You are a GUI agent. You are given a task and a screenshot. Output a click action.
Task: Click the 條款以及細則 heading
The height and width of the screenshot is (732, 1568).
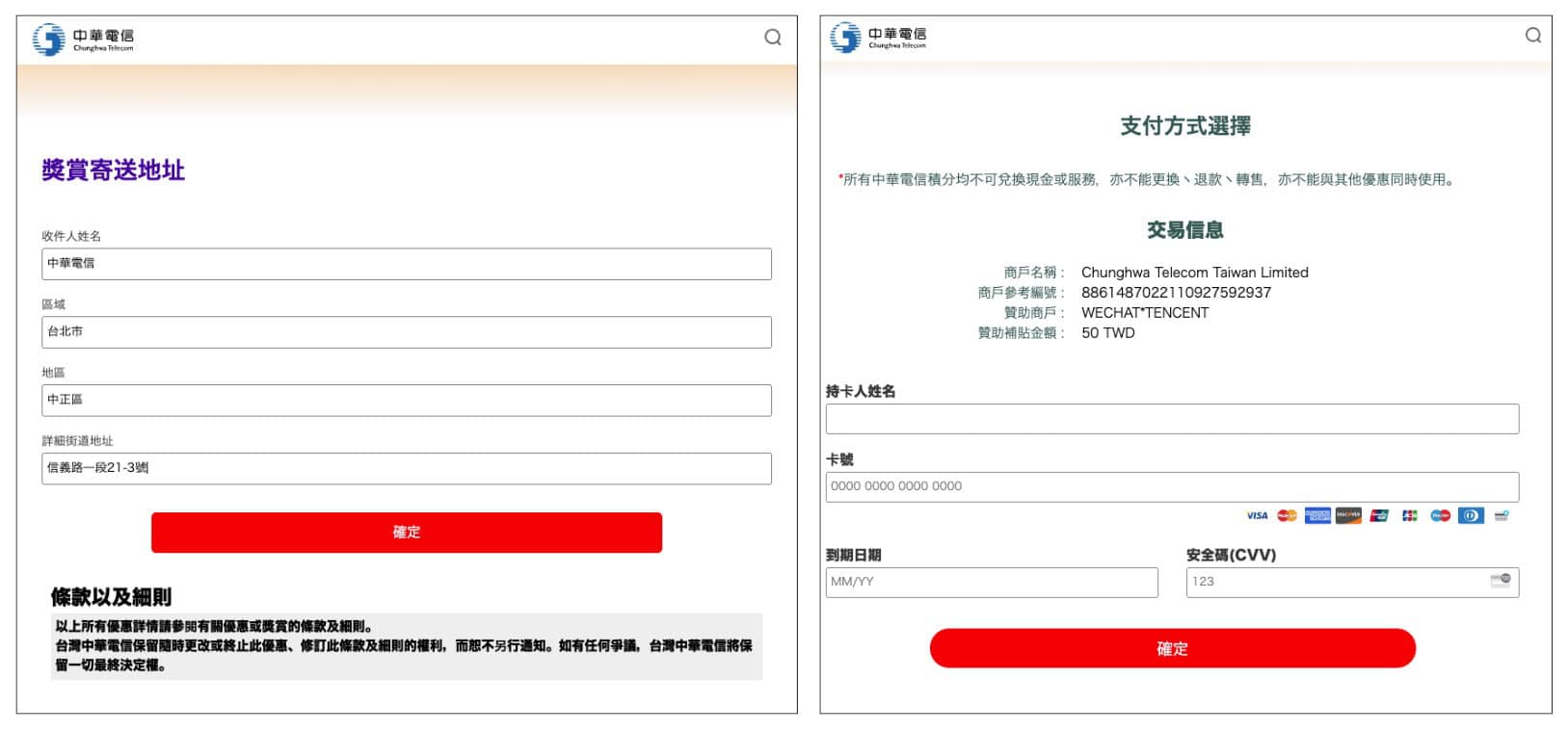111,597
